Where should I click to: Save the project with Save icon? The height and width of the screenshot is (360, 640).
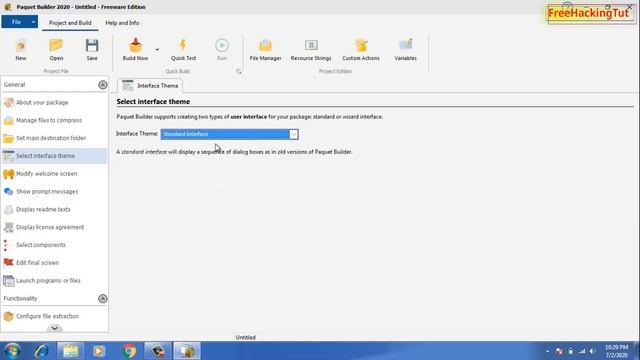click(92, 49)
